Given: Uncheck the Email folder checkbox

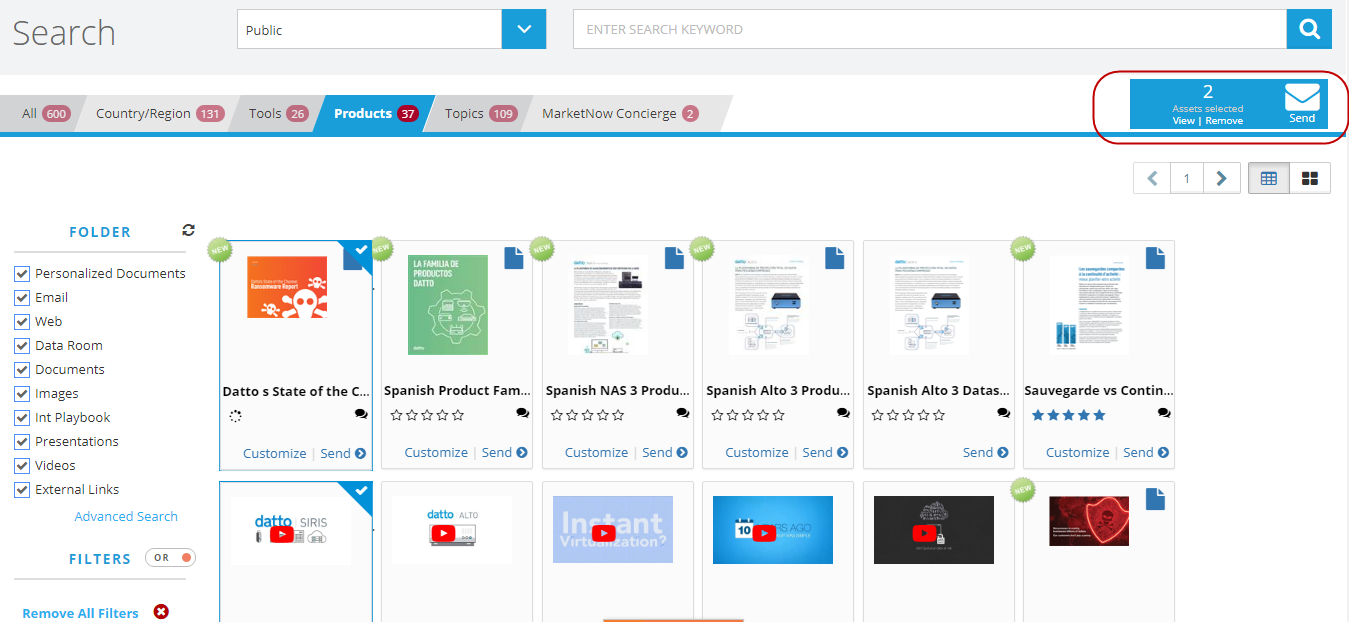Looking at the screenshot, I should pyautogui.click(x=22, y=298).
